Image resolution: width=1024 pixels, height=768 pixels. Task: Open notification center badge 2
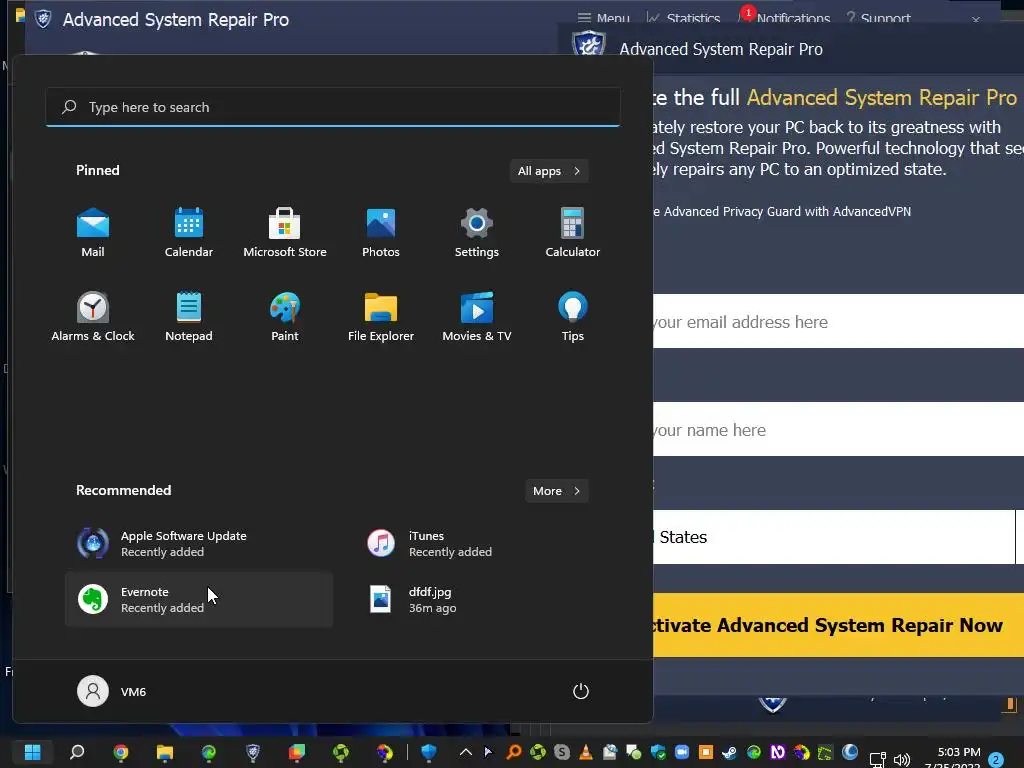tap(997, 760)
